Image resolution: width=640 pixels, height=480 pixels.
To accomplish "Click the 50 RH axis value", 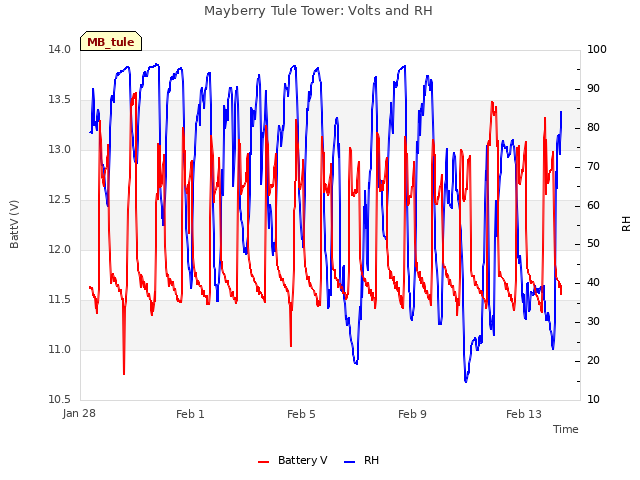I will [x=593, y=244].
